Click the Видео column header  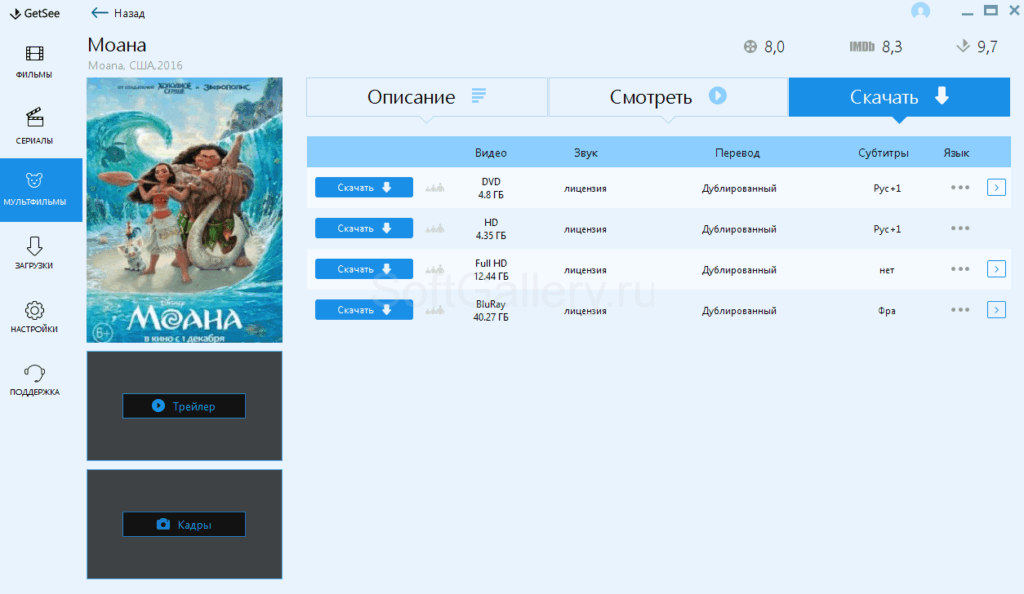click(x=490, y=153)
